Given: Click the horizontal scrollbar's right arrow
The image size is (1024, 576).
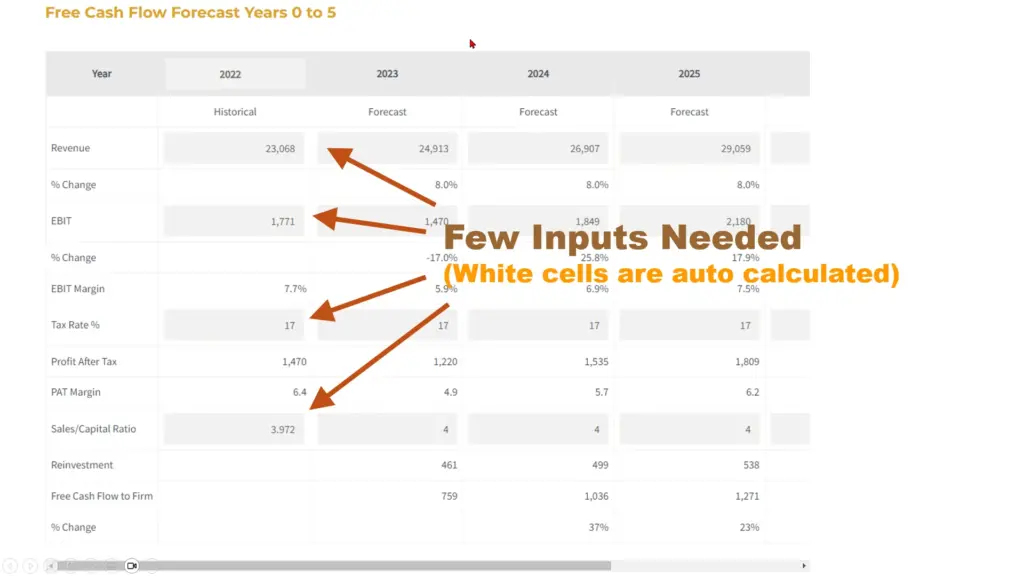Looking at the screenshot, I should pos(804,565).
